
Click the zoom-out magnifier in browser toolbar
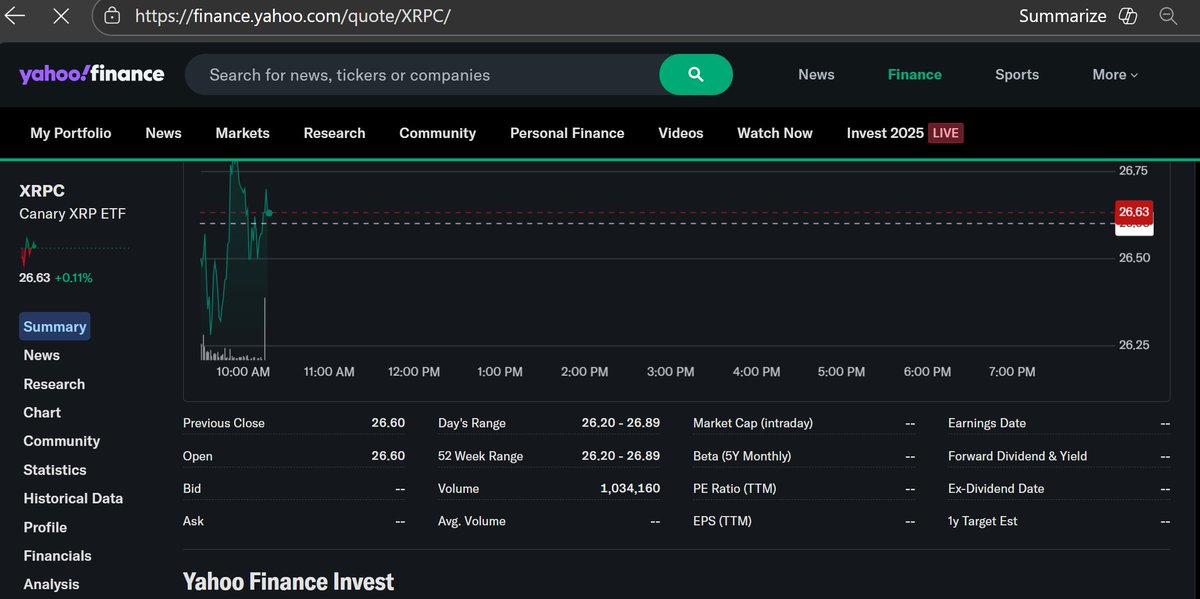1170,16
